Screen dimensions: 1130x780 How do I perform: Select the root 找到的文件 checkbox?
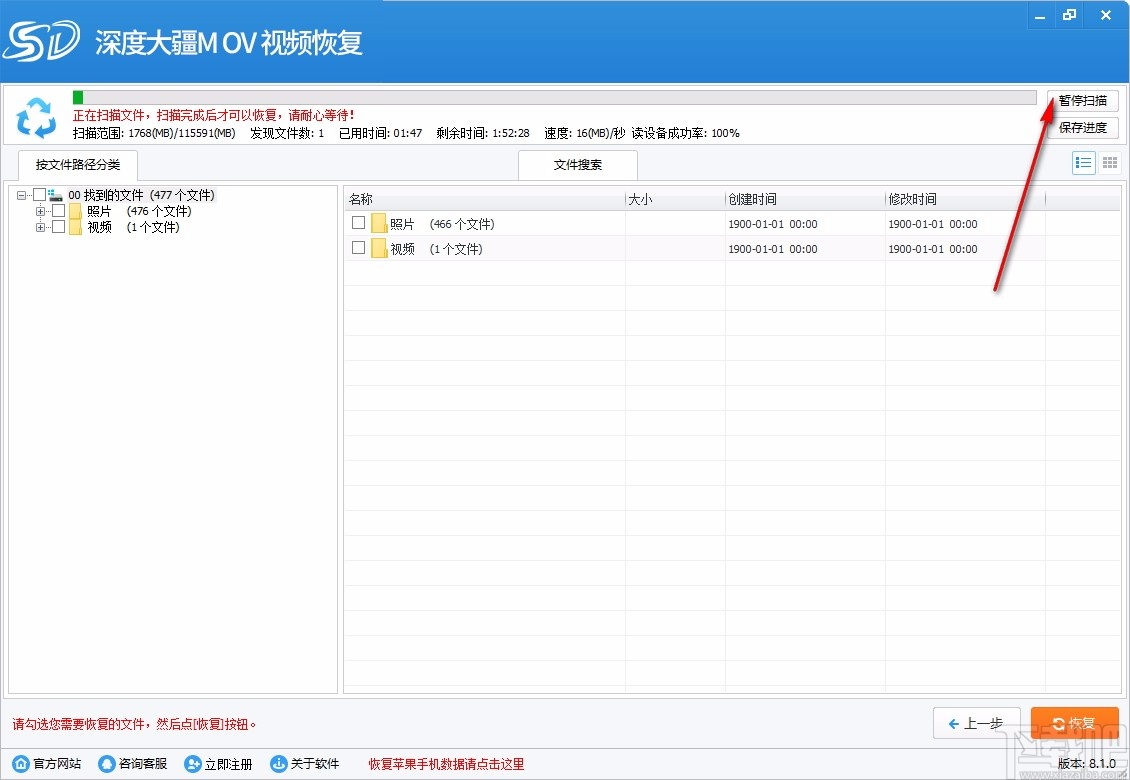(40, 194)
